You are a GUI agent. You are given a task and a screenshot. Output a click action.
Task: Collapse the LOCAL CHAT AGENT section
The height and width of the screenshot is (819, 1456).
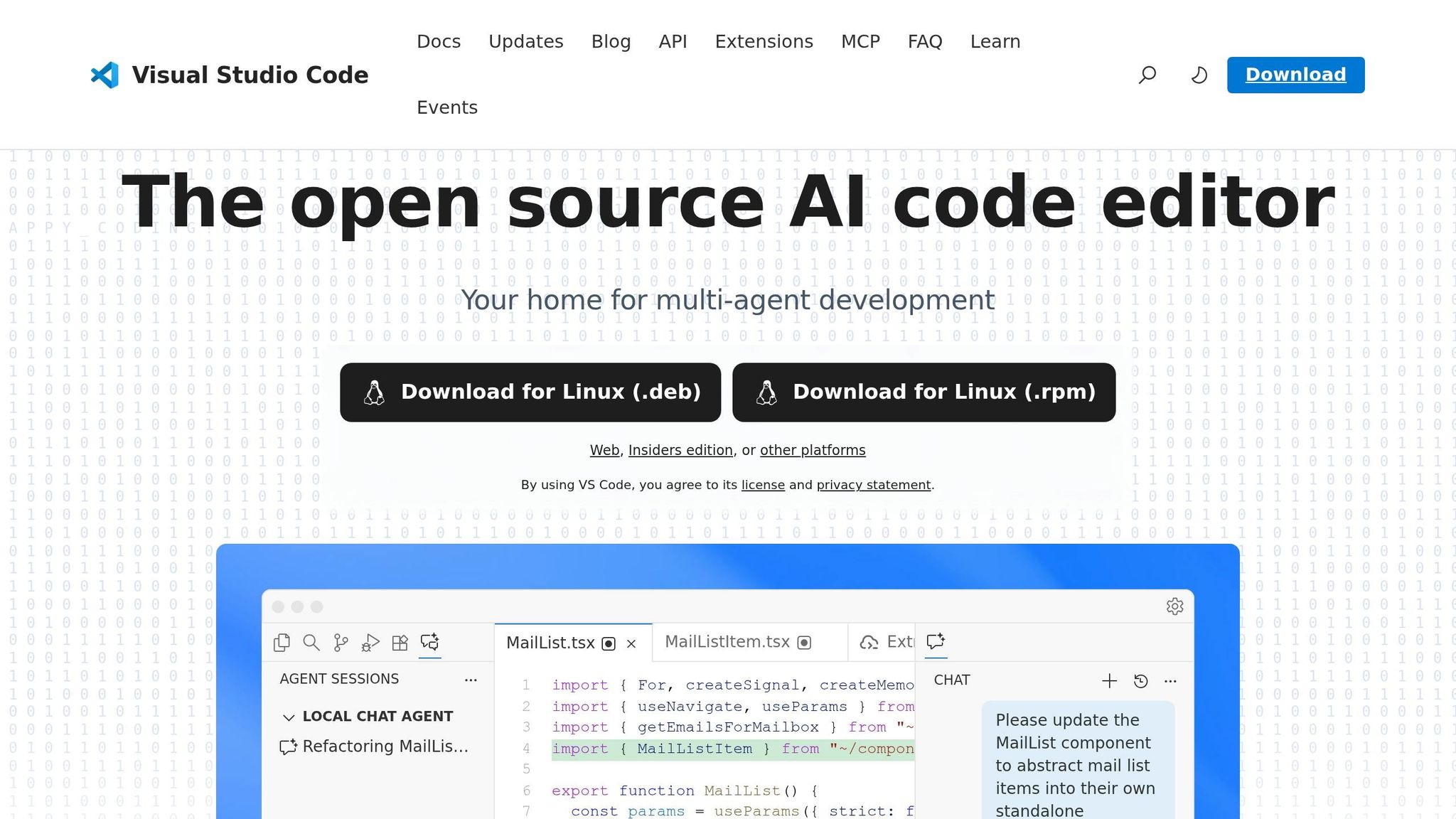289,717
